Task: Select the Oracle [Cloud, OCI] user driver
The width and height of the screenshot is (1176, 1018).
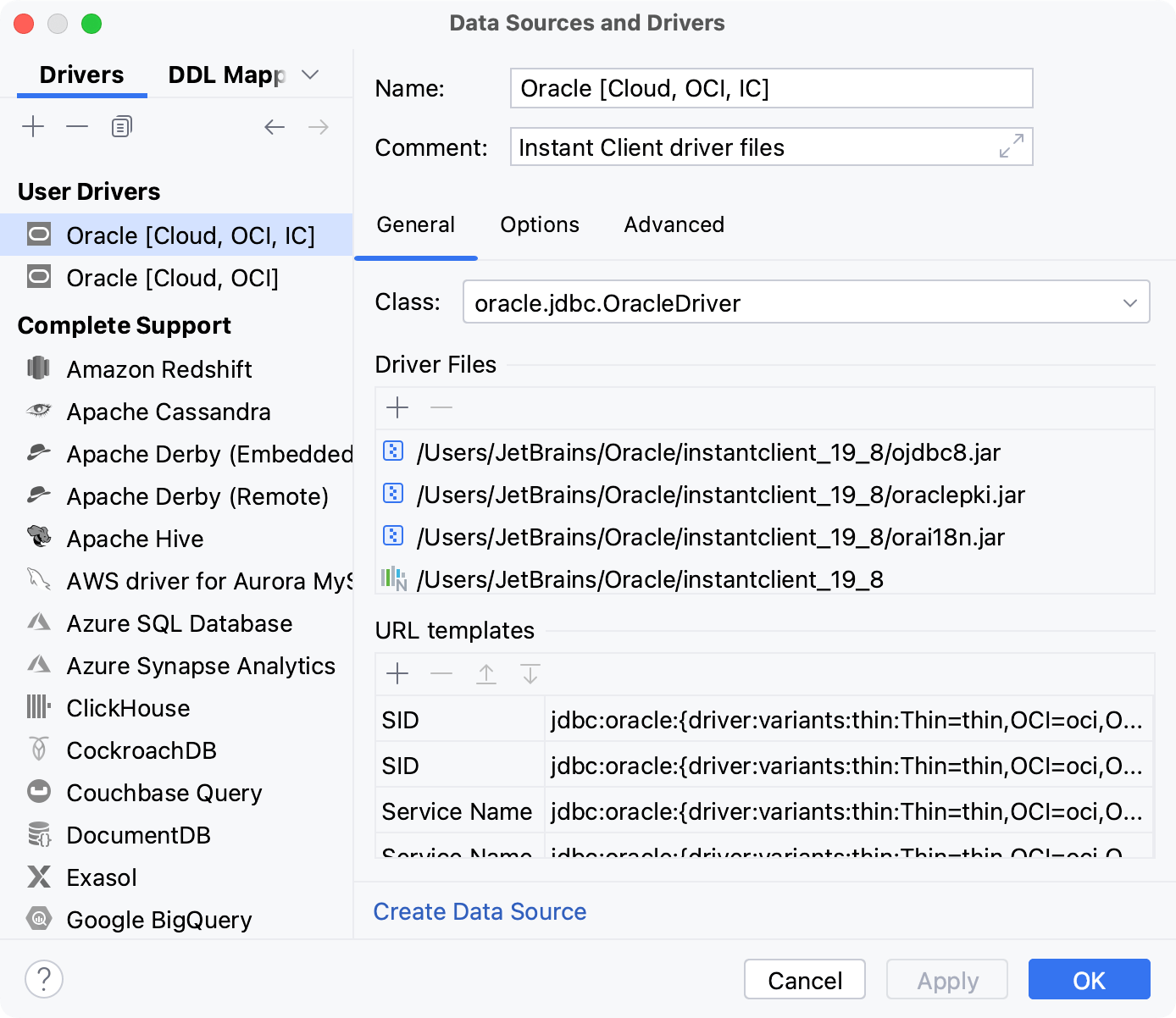Action: click(173, 278)
